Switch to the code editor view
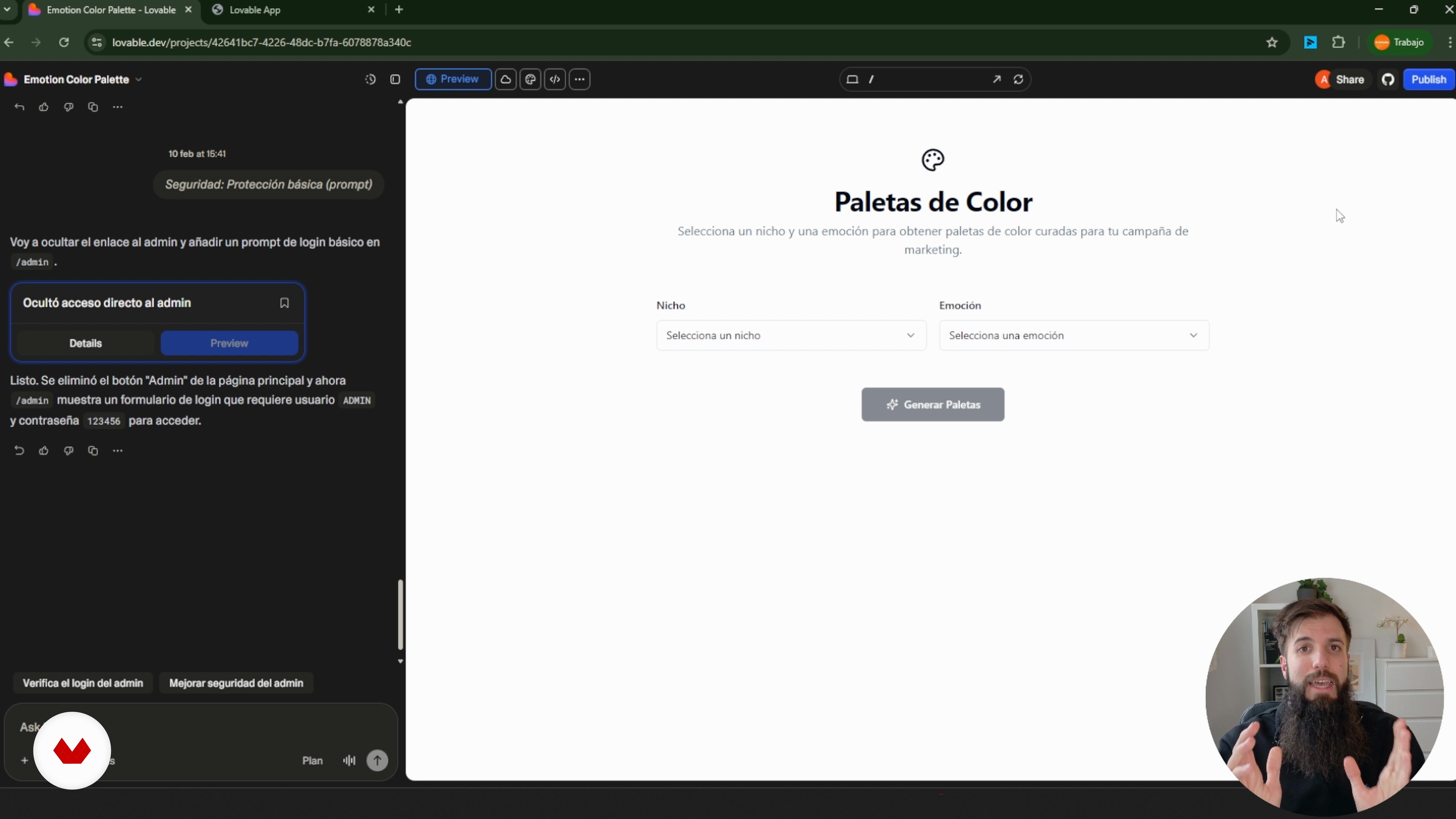The width and height of the screenshot is (1456, 819). 555,80
